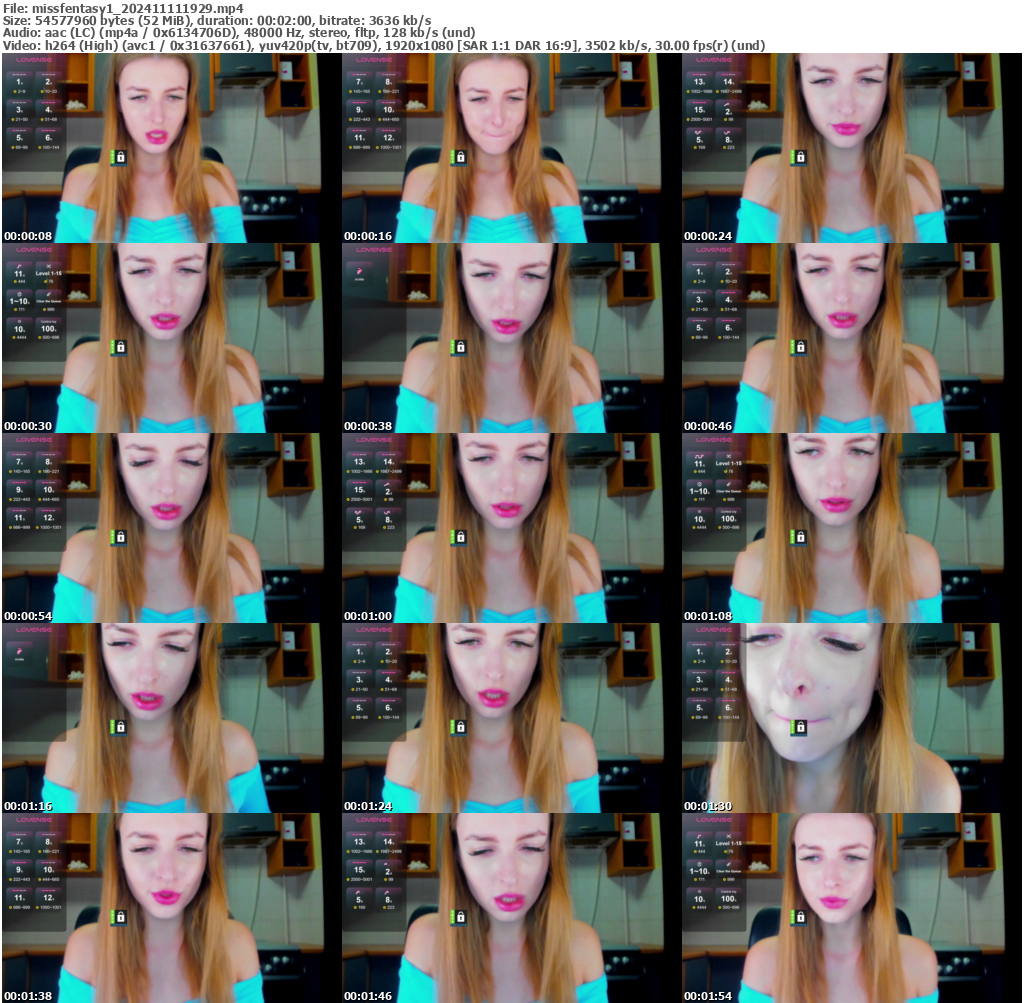Click the tip level 4 gradient tile

[48, 109]
